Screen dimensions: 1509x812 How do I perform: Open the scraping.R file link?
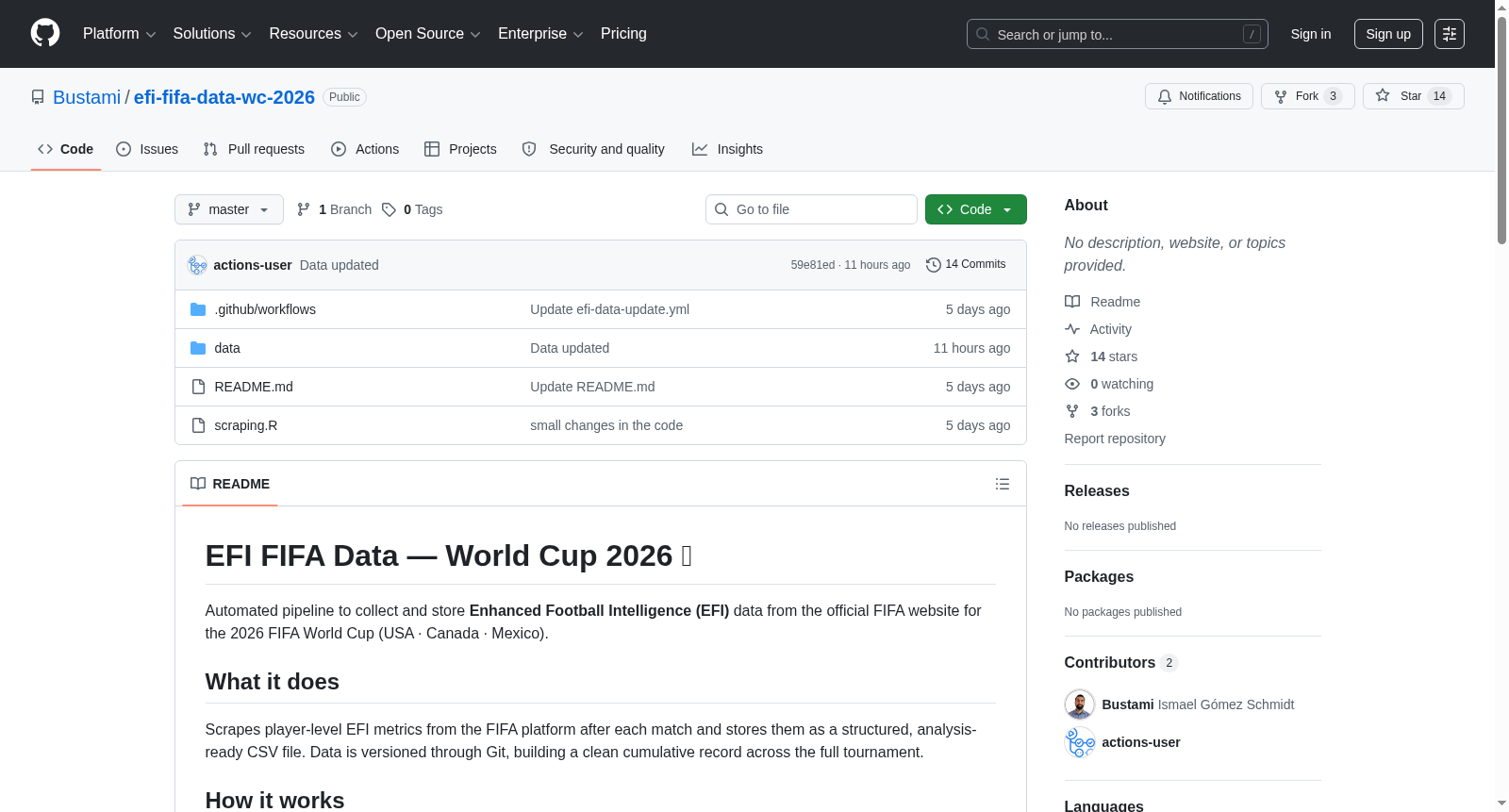(x=246, y=425)
